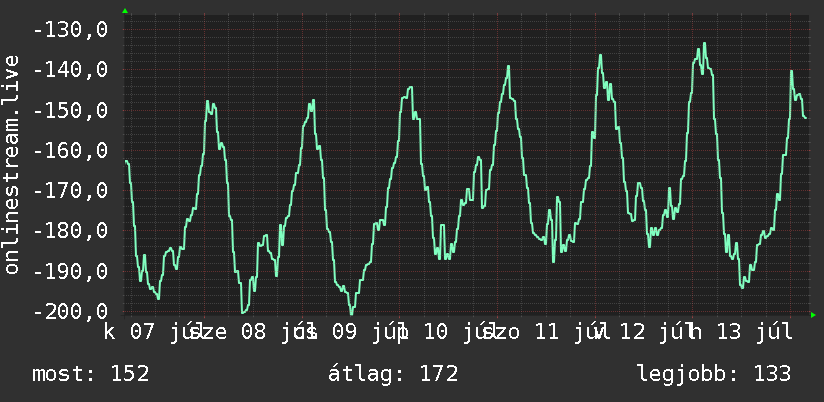Select the -200,0 bottom axis label
Image resolution: width=824 pixels, height=402 pixels.
(70, 311)
